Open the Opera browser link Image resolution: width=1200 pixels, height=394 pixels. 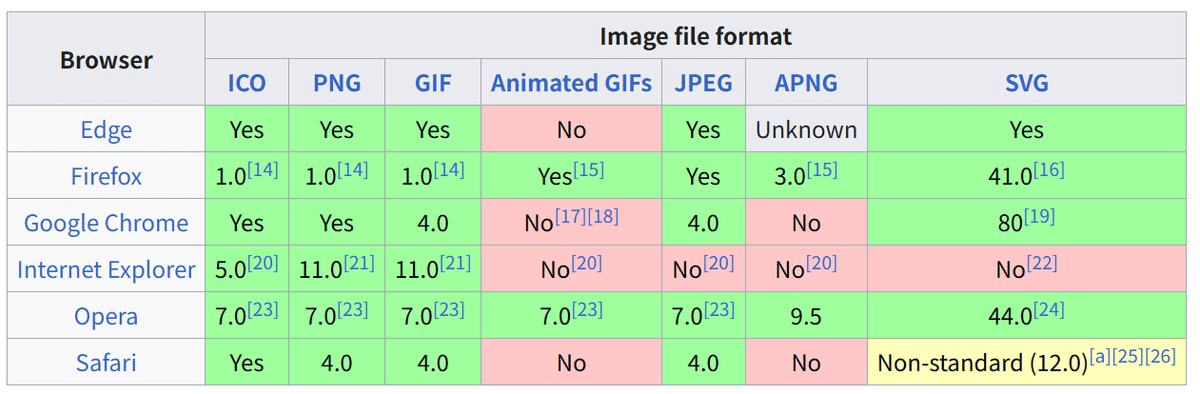(106, 317)
